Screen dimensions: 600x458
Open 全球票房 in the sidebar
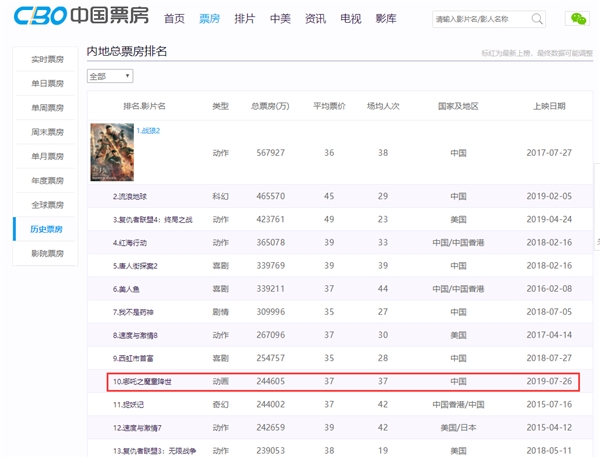coord(46,205)
